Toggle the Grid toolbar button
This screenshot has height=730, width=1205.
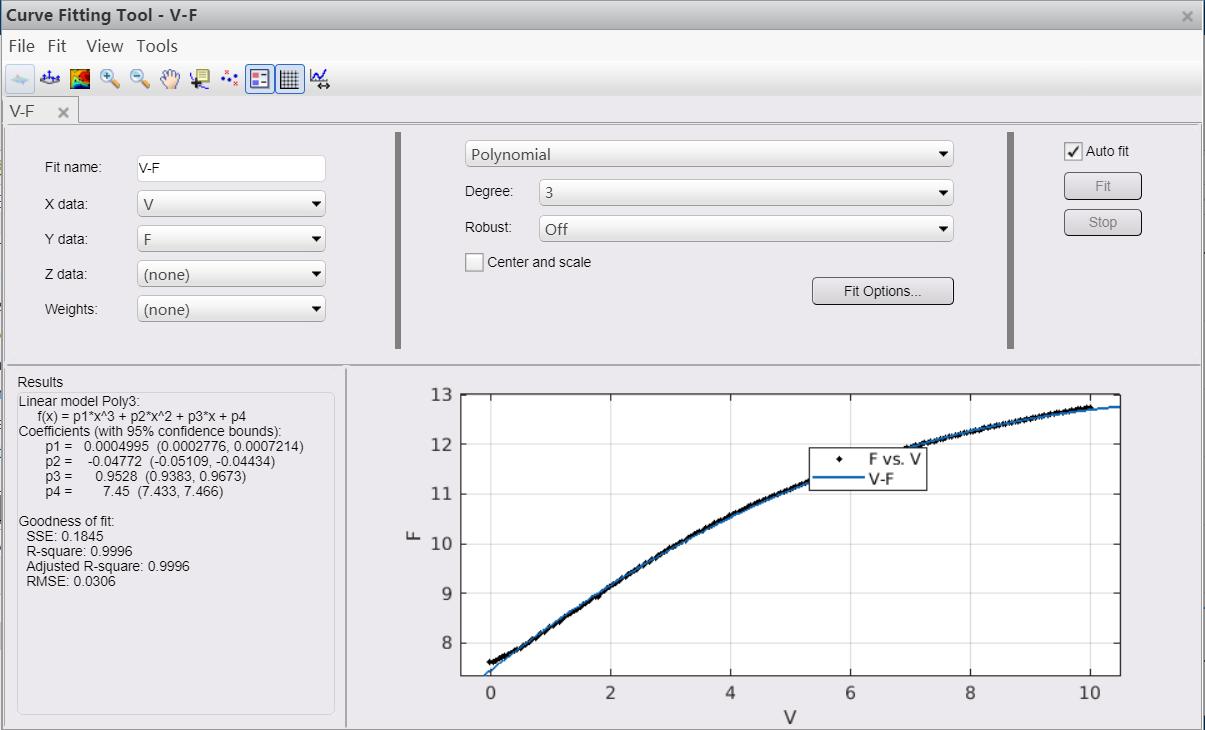290,79
